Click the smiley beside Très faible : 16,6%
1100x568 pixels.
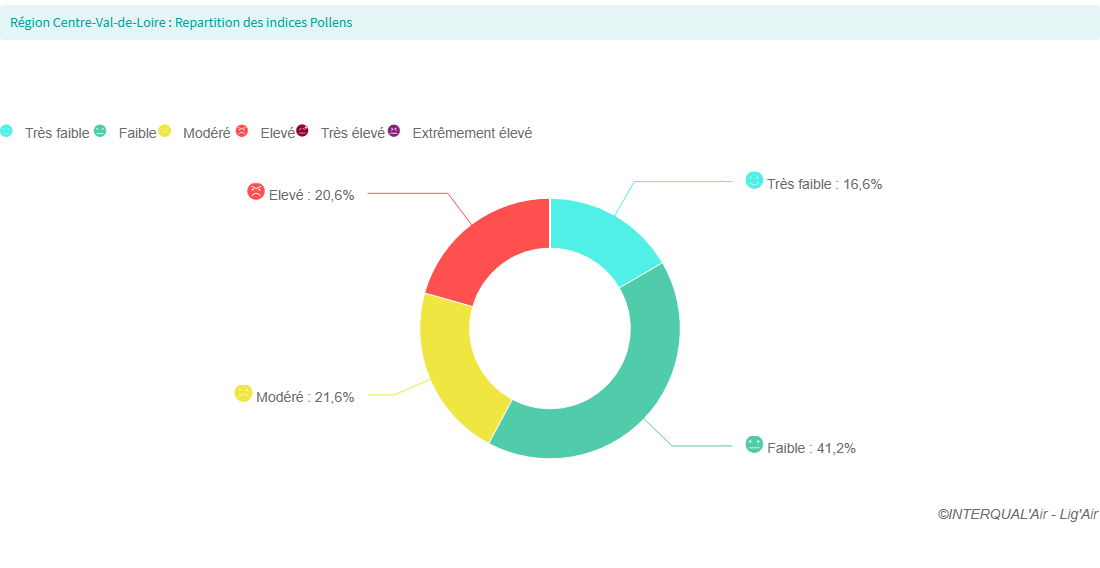[x=754, y=180]
